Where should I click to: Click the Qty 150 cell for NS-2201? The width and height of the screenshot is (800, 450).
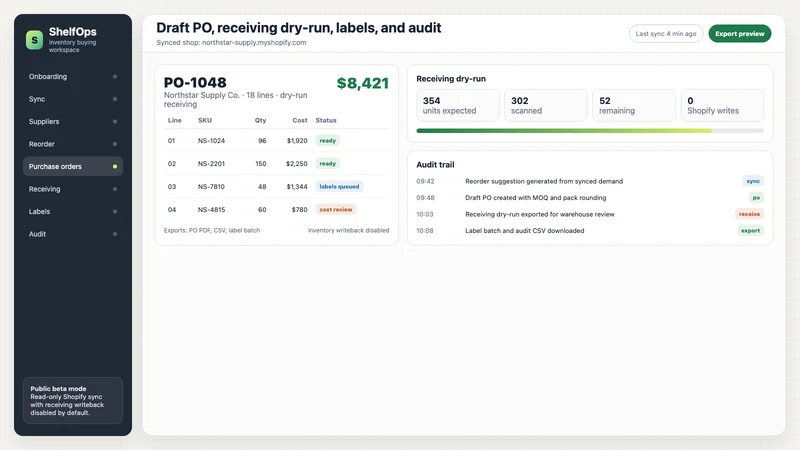coord(261,163)
